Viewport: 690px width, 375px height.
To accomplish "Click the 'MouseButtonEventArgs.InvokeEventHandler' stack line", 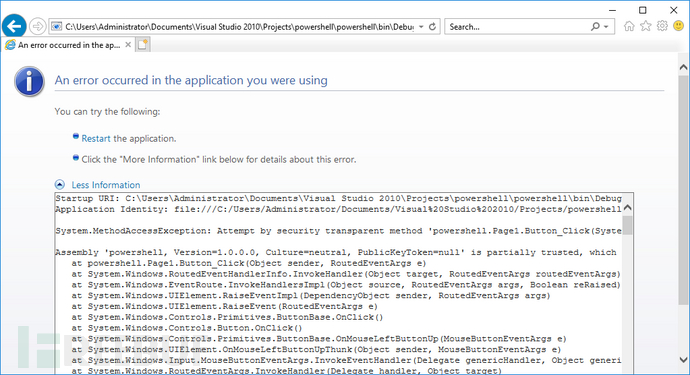I will (346, 360).
